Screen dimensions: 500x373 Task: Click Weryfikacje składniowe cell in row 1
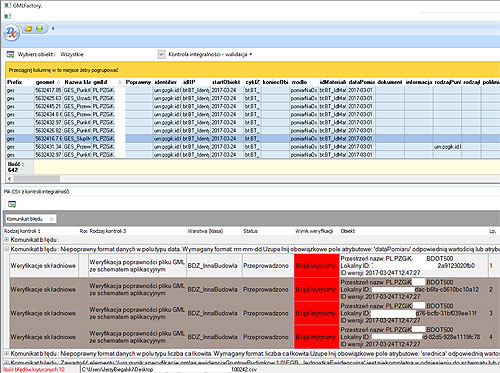tap(43, 266)
